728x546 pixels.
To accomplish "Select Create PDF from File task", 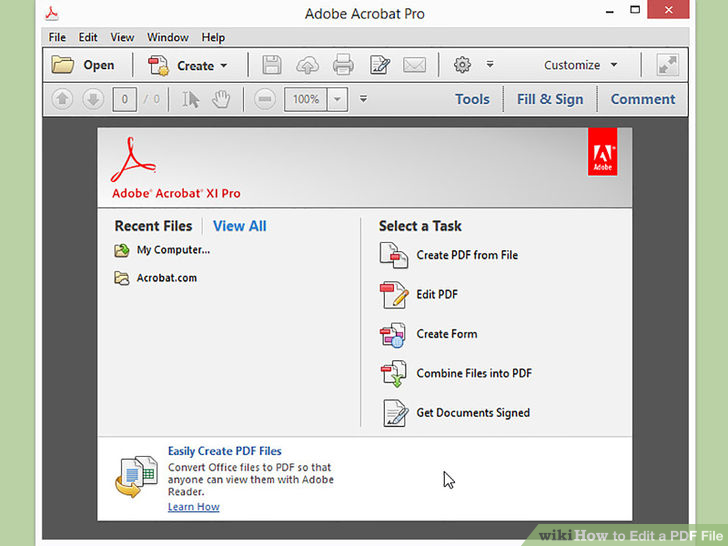I will coord(467,255).
